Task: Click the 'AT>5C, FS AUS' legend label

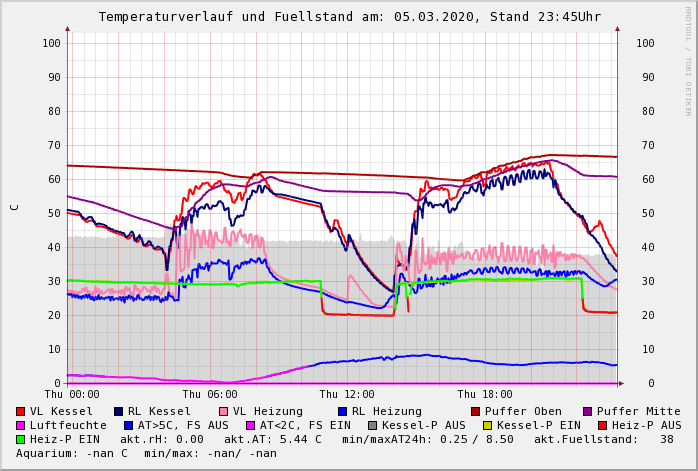Action: tap(183, 425)
